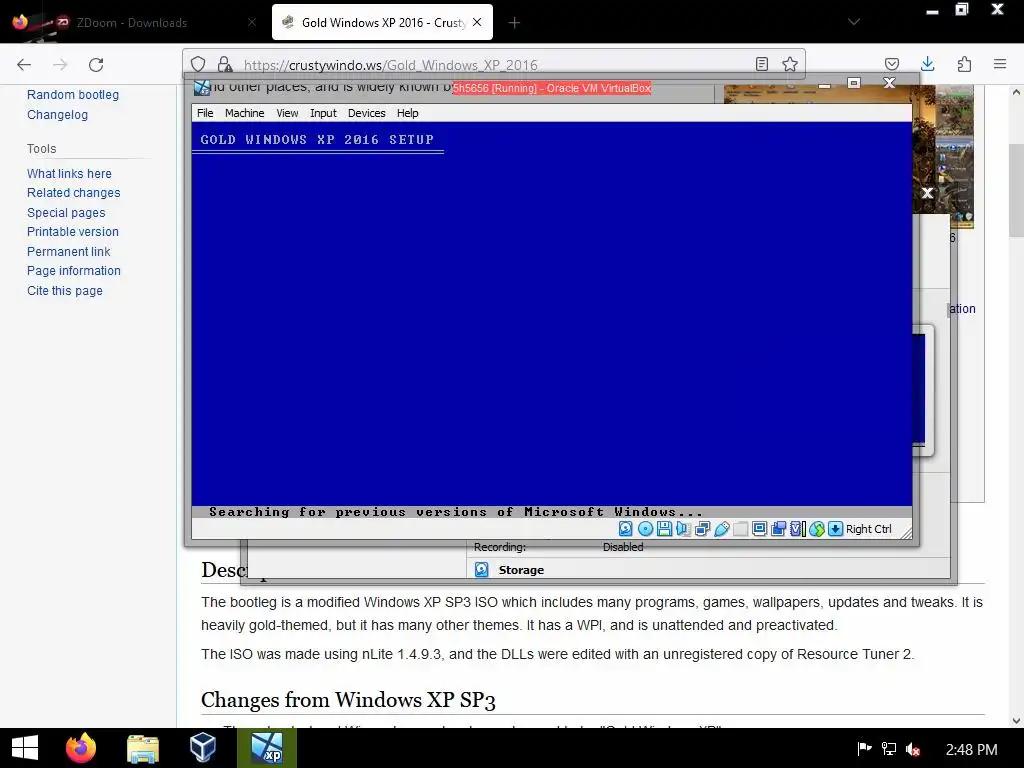This screenshot has width=1024, height=768.
Task: Open the Firefox hamburger application menu
Action: (1000, 64)
